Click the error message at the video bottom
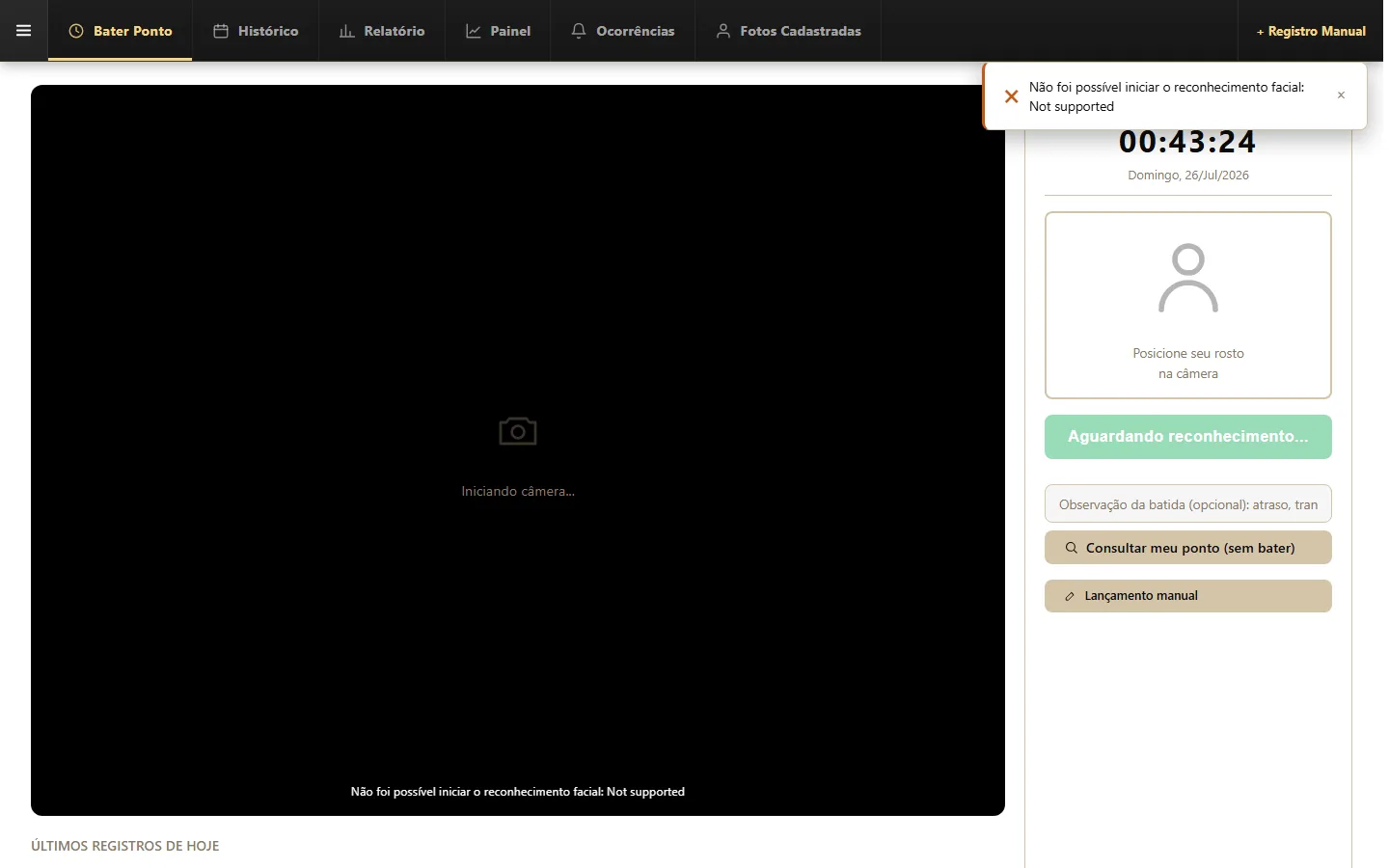 (518, 792)
